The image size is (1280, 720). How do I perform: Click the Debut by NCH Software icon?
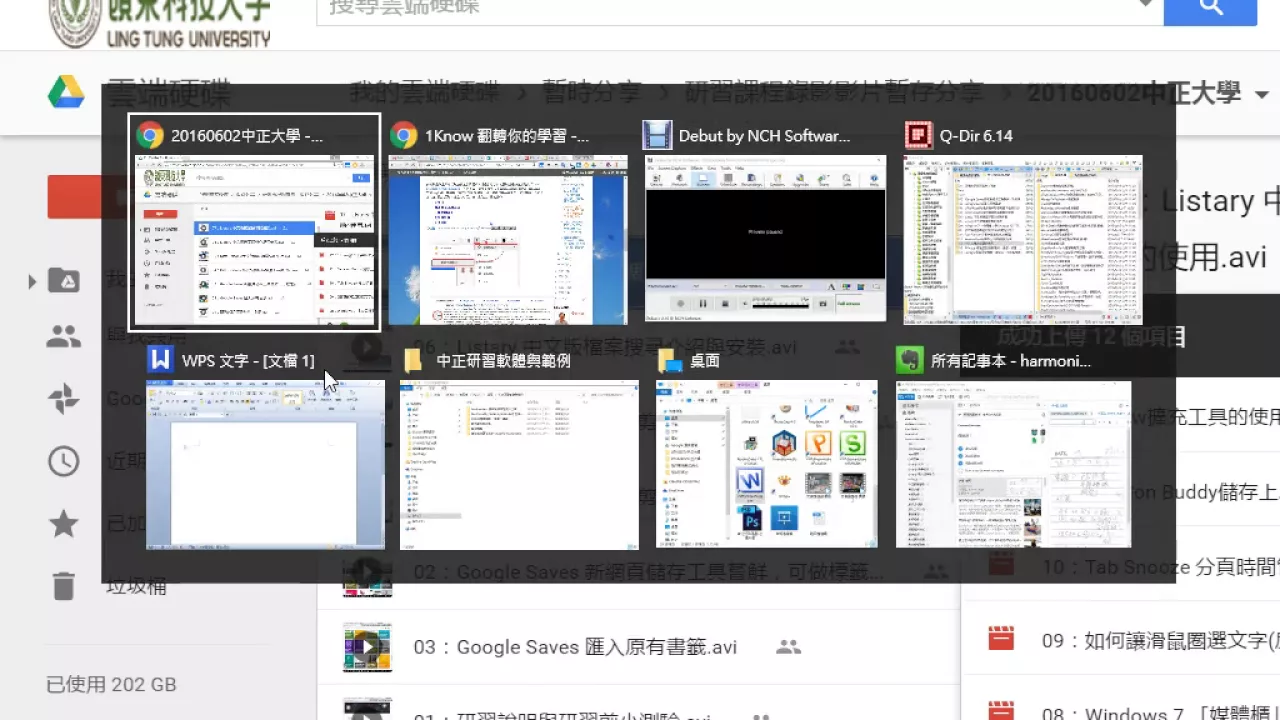click(x=656, y=136)
